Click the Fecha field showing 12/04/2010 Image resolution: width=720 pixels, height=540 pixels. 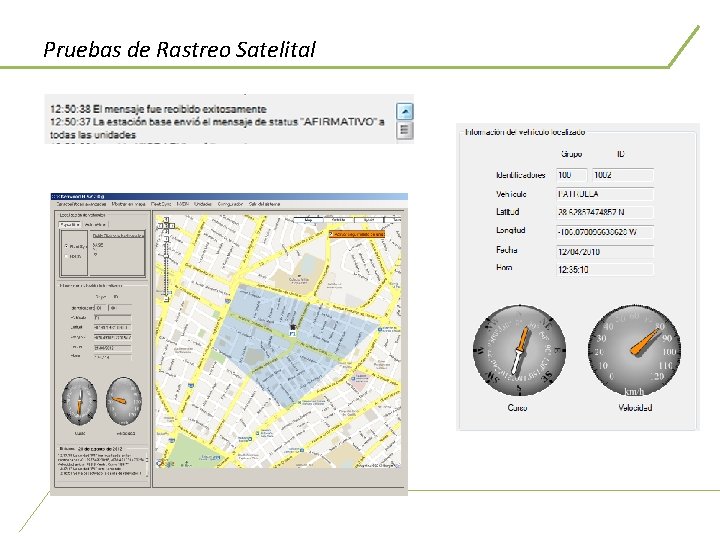tap(605, 251)
